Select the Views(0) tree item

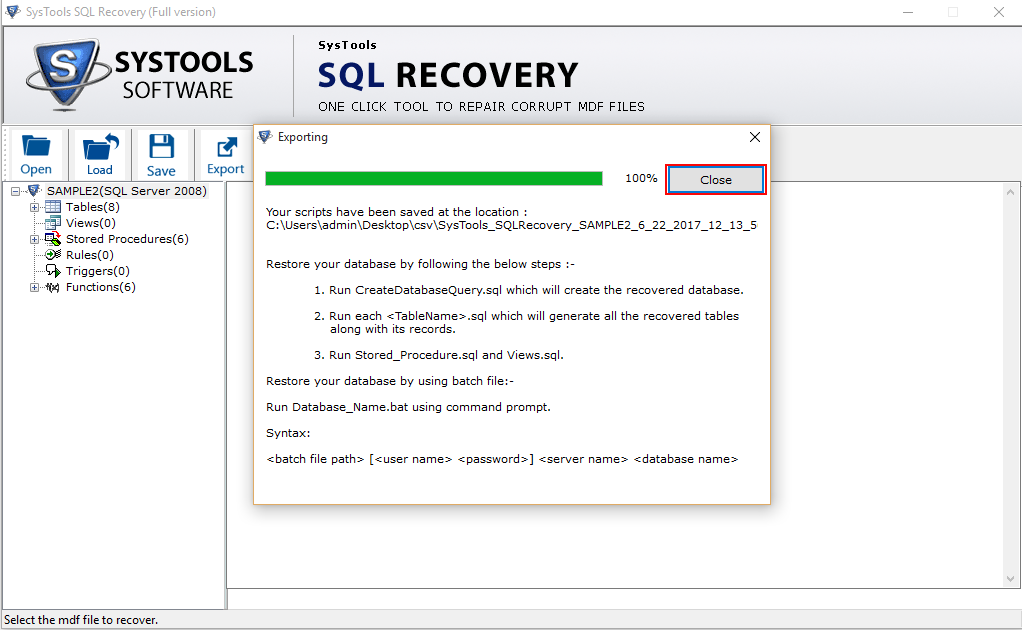tap(91, 223)
